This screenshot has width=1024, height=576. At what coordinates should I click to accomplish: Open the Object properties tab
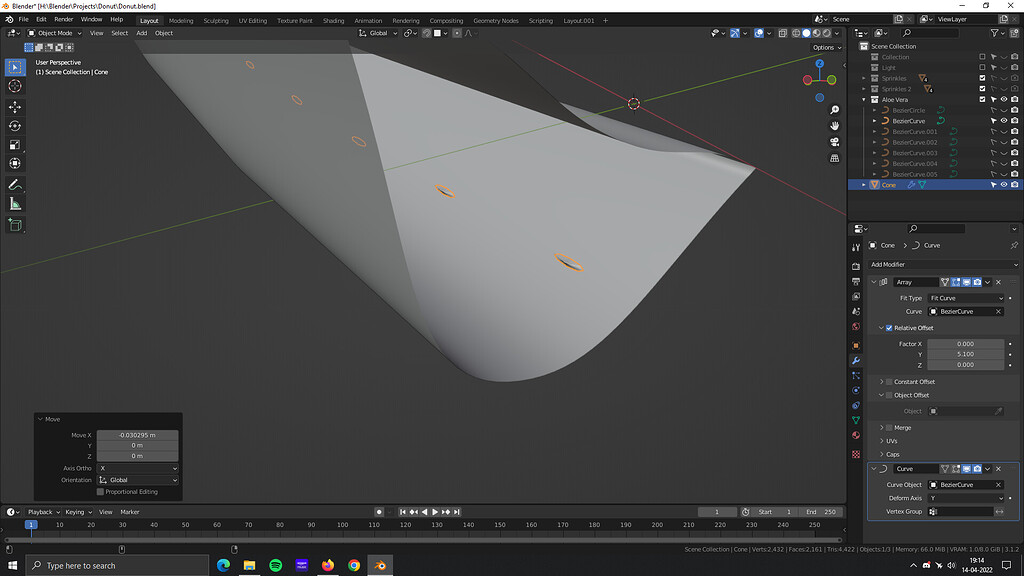point(856,345)
